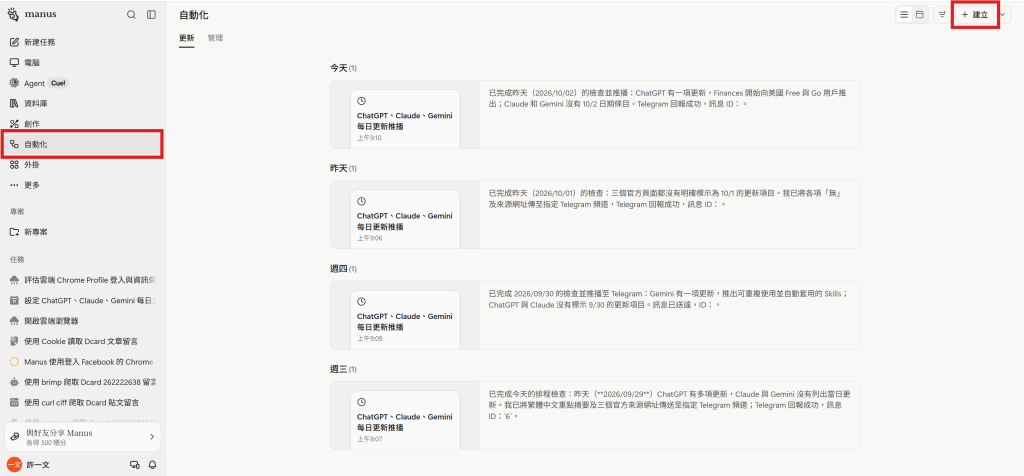The image size is (1024, 476).
Task: Open 創作 in sidebar
Action: [x=82, y=123]
